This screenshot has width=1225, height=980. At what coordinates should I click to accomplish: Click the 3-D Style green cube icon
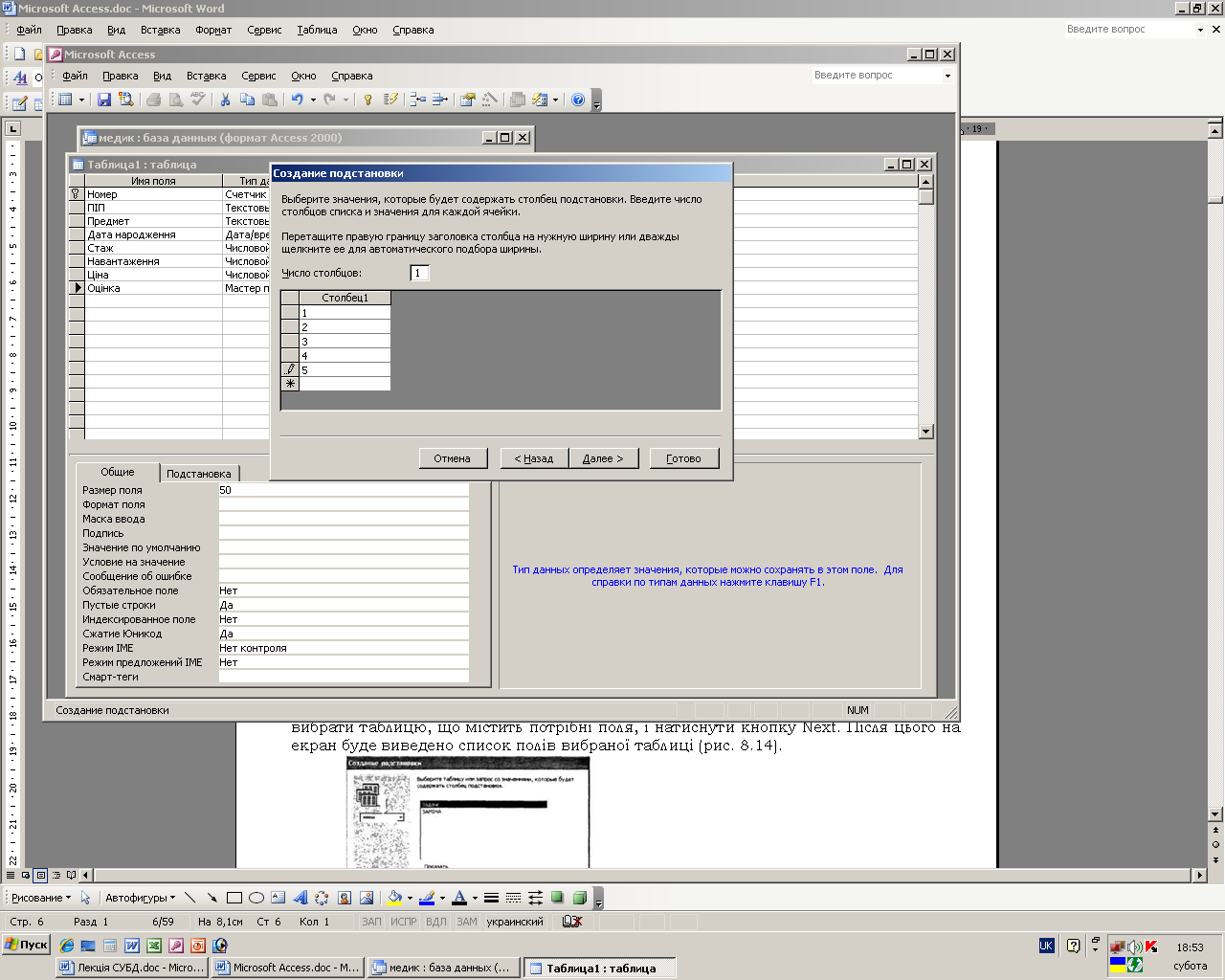click(x=579, y=898)
